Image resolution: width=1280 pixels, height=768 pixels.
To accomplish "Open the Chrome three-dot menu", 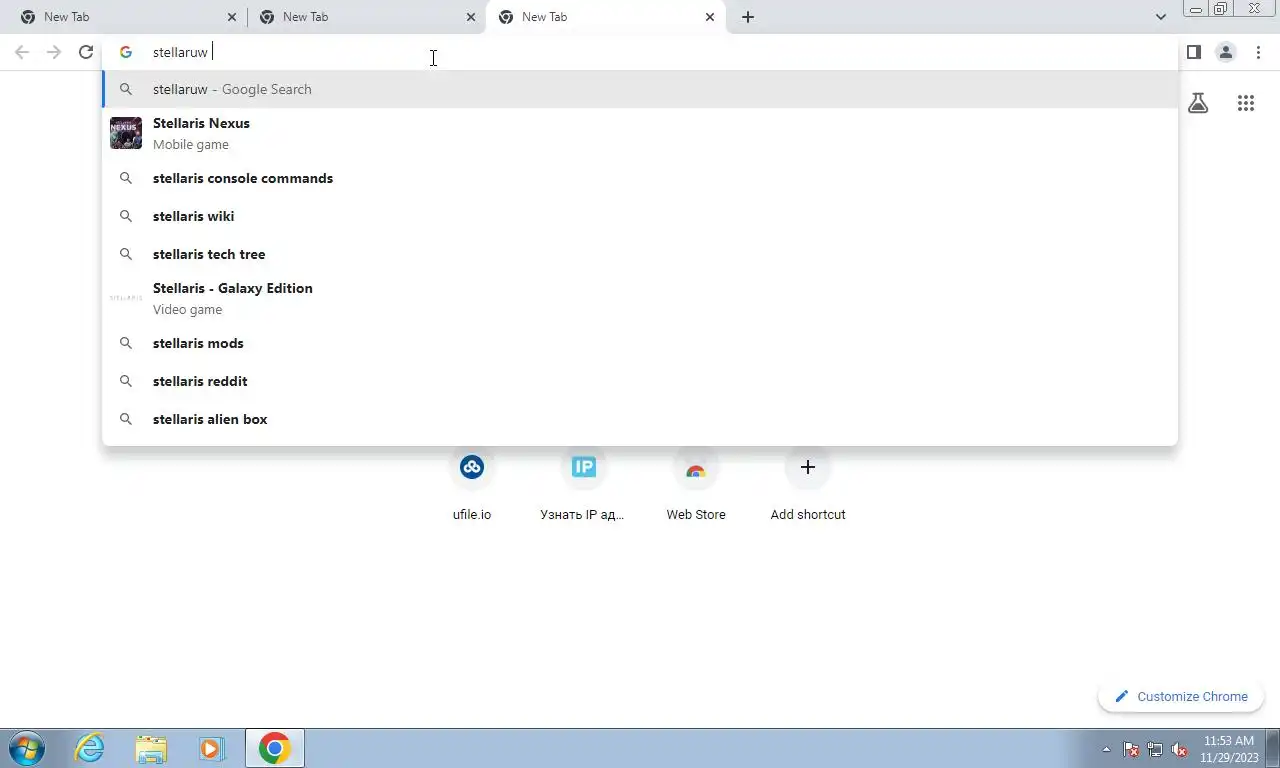I will click(x=1258, y=52).
